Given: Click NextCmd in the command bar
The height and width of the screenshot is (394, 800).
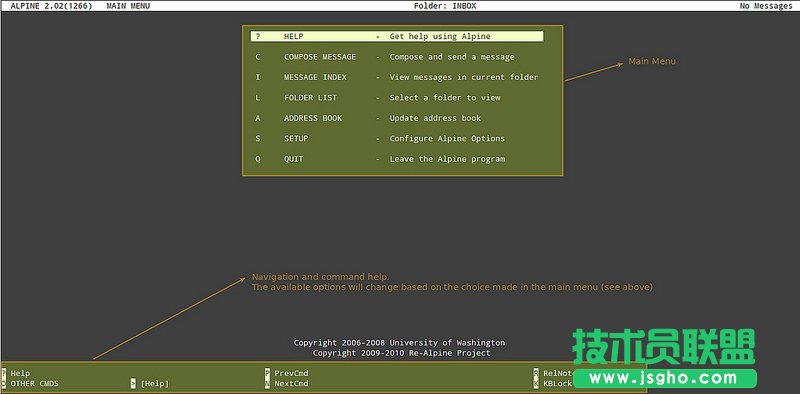Looking at the screenshot, I should coord(291,383).
